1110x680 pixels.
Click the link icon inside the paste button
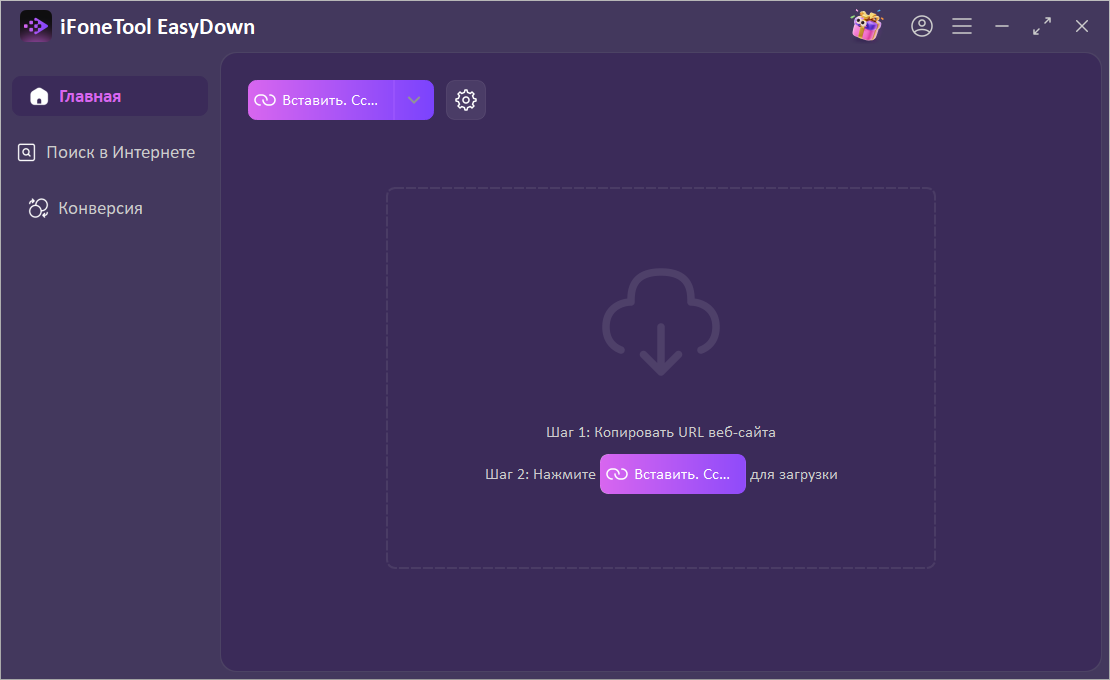point(265,99)
